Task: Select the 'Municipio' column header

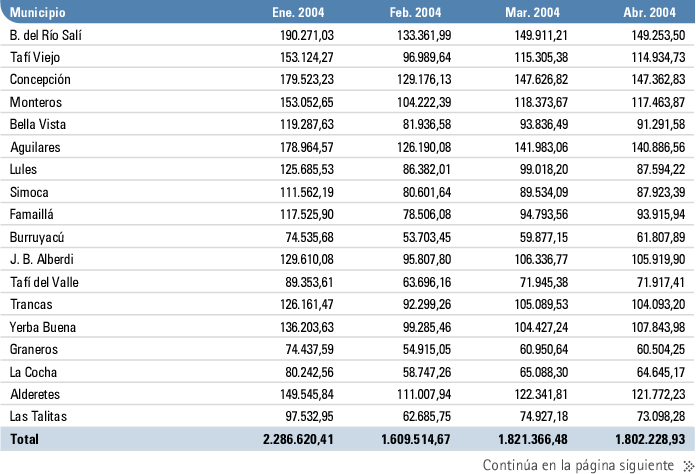Action: [x=38, y=13]
